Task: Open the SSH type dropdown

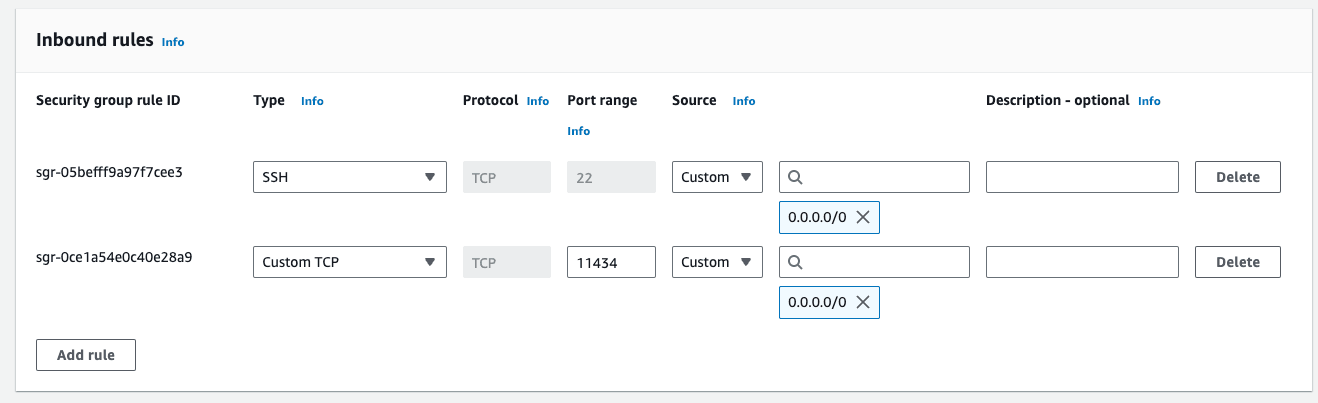Action: pyautogui.click(x=349, y=177)
